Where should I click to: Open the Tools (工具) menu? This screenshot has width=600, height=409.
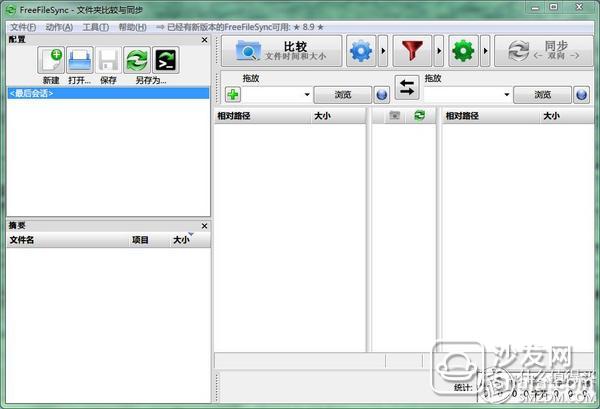tap(96, 27)
